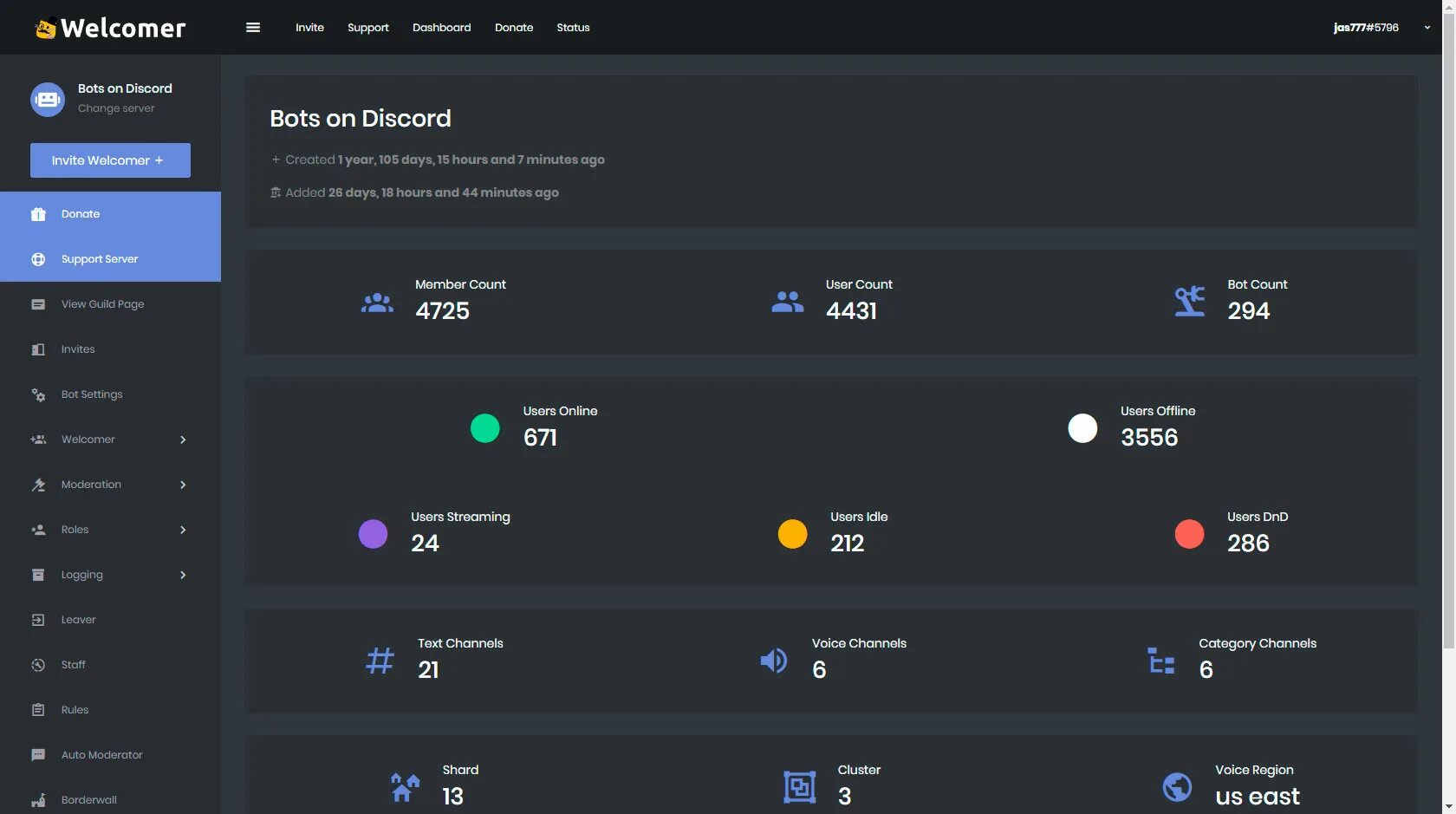Click the Member Count value 4725
1456x814 pixels.
[x=443, y=310]
